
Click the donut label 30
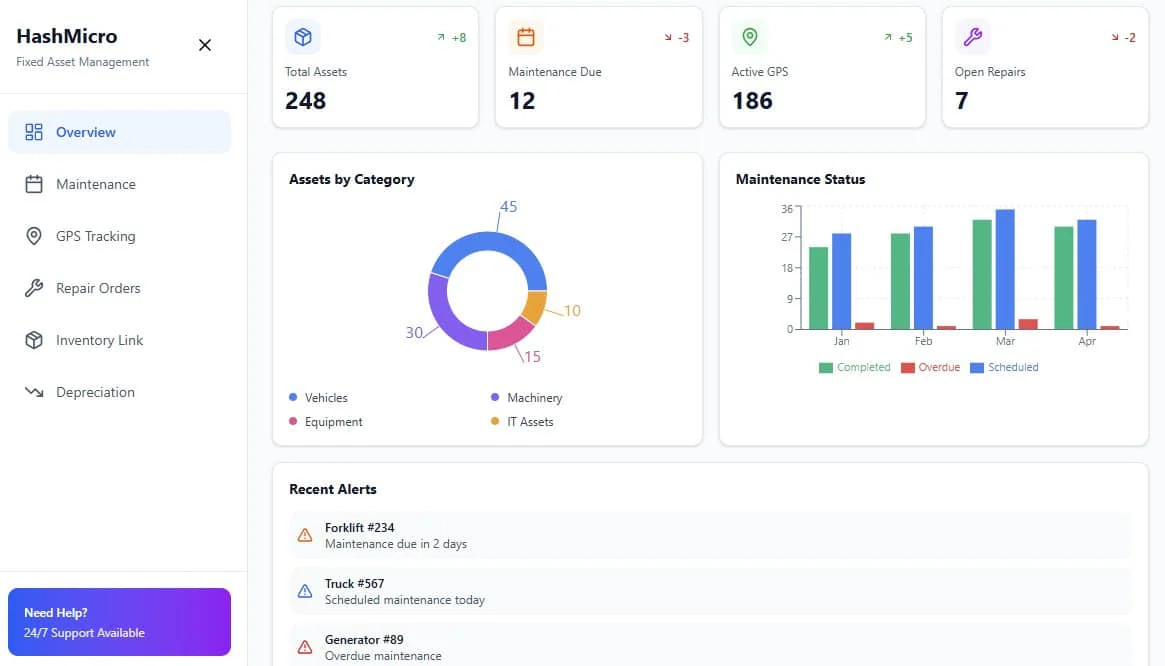pos(414,332)
